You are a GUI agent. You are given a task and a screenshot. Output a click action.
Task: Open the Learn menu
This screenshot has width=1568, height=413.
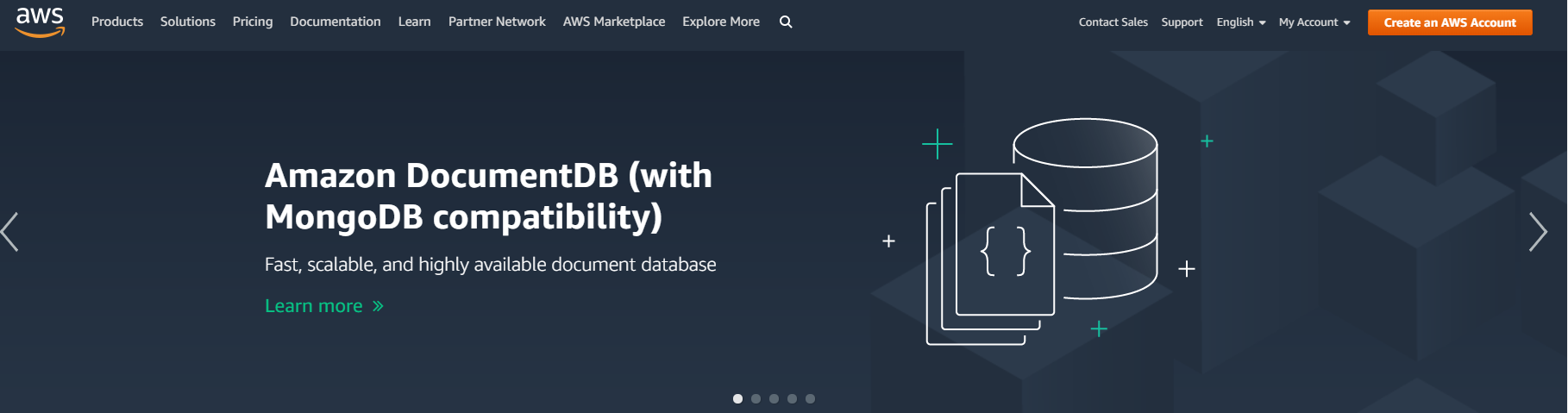tap(415, 22)
